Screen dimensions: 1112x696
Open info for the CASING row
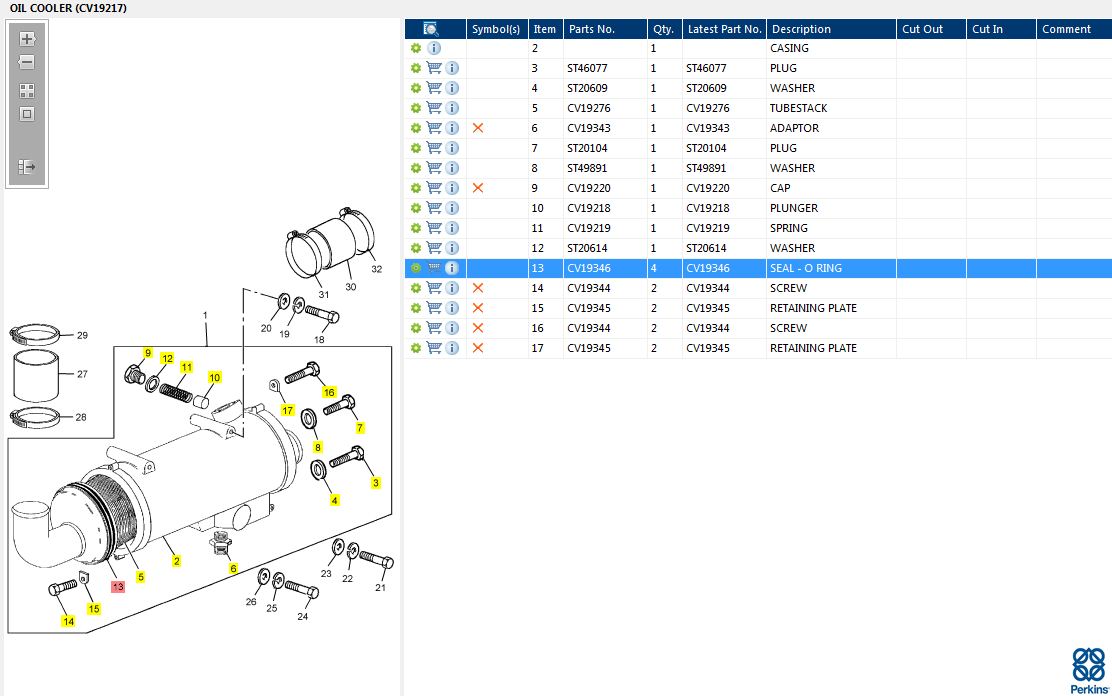tap(434, 48)
